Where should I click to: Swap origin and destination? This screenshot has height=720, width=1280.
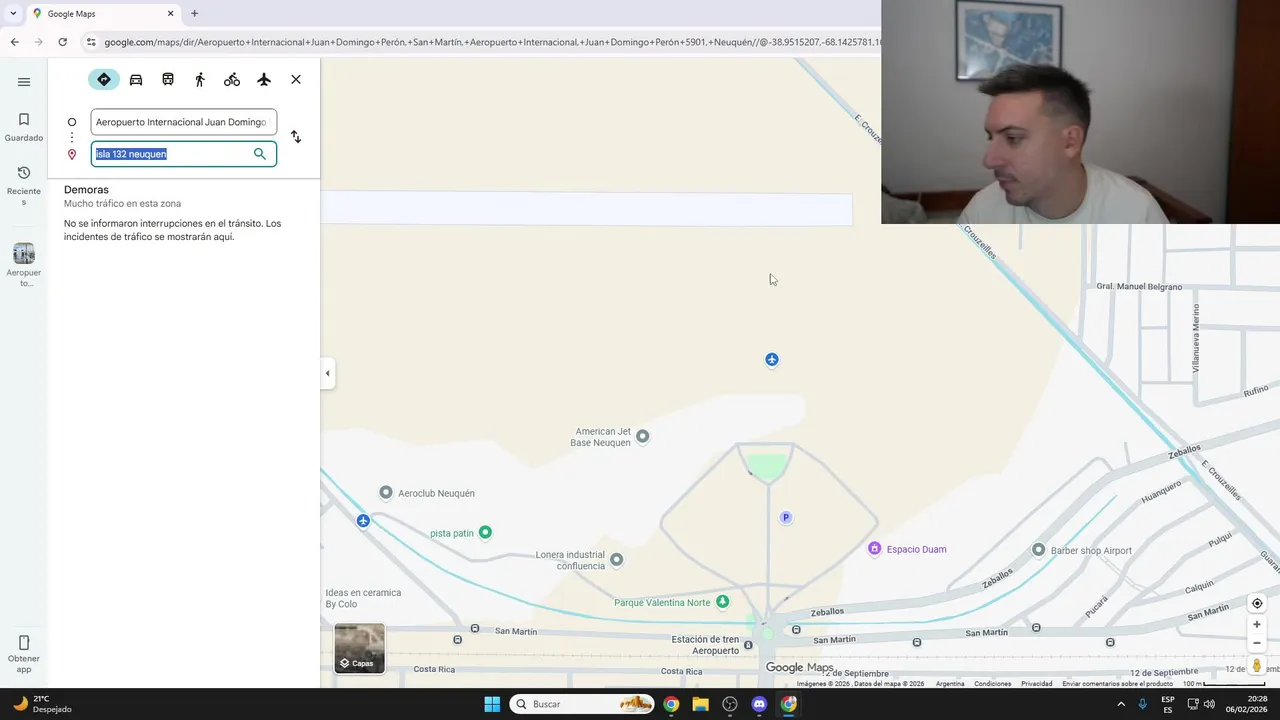(295, 137)
